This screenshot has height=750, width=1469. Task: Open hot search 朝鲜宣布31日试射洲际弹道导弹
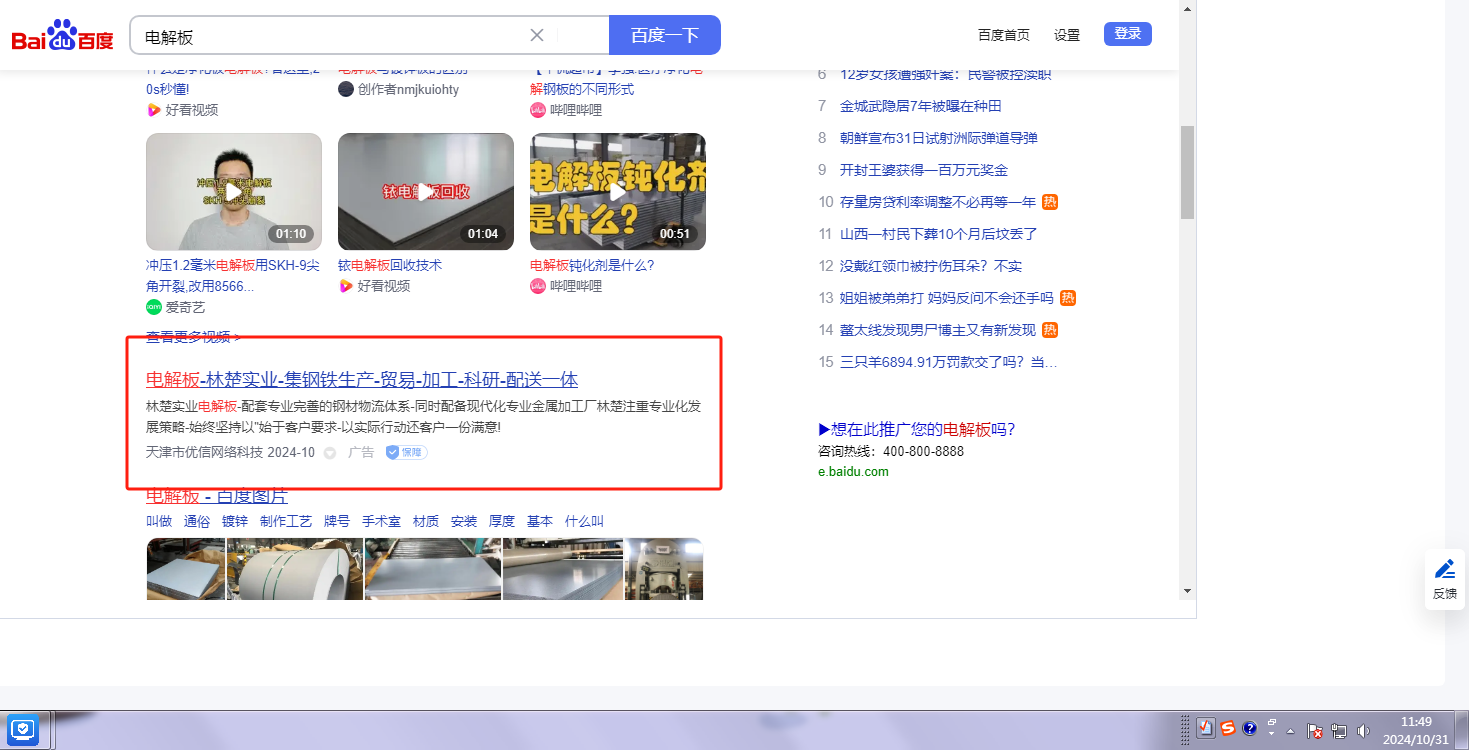[939, 138]
